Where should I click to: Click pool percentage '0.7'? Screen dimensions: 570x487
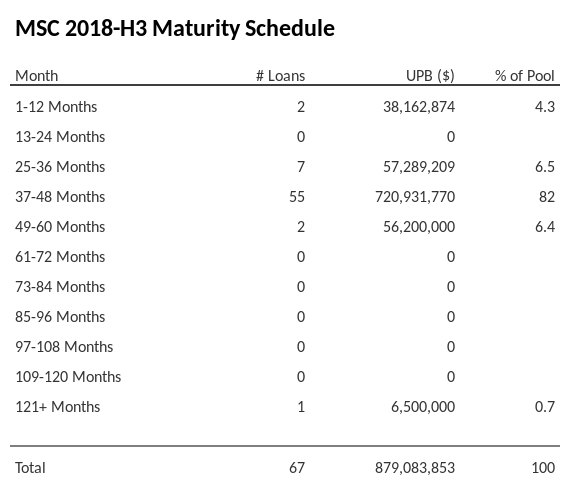[545, 407]
